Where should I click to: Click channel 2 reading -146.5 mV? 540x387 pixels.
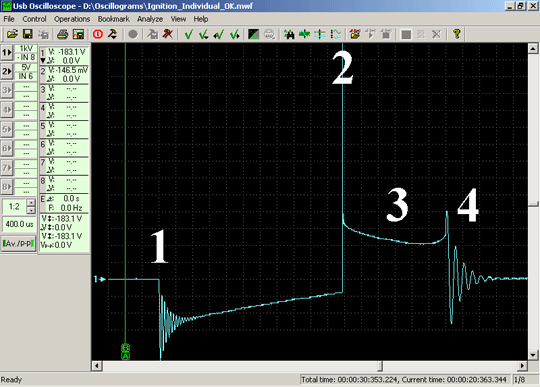[72, 70]
